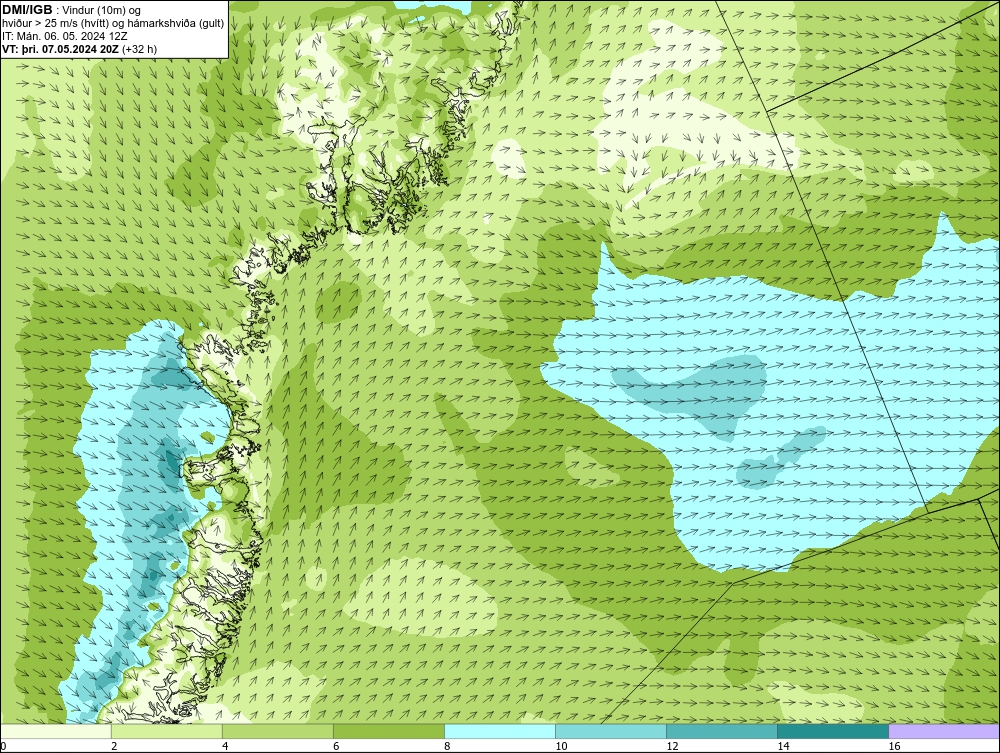Click the scale label '10'

click(561, 746)
